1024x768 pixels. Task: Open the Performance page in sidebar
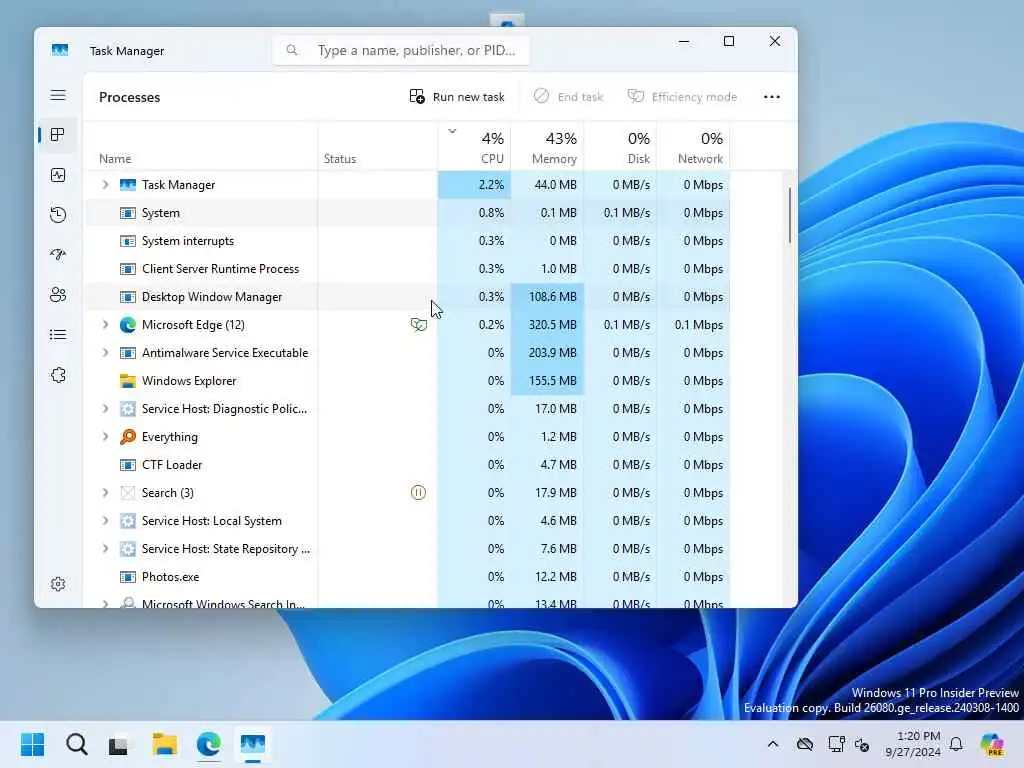(58, 175)
